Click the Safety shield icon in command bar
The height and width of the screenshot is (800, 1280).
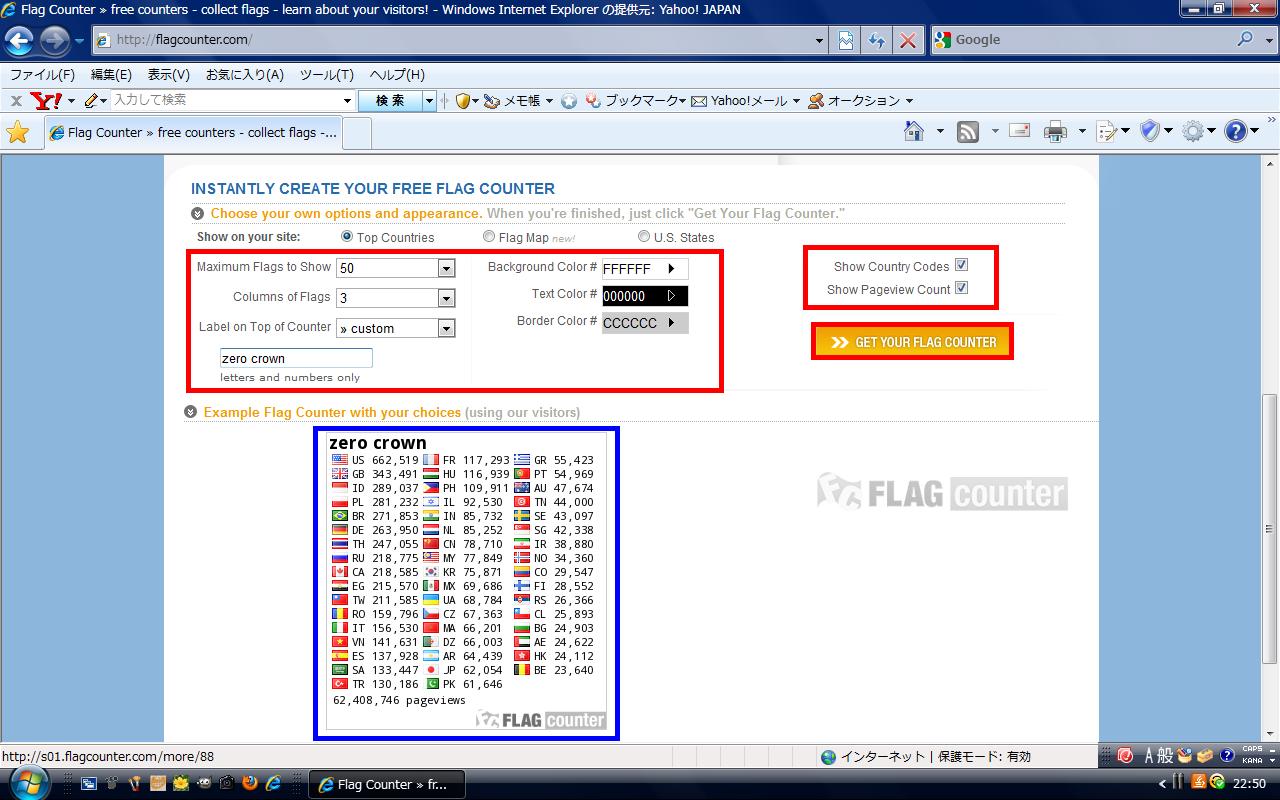(x=1150, y=131)
